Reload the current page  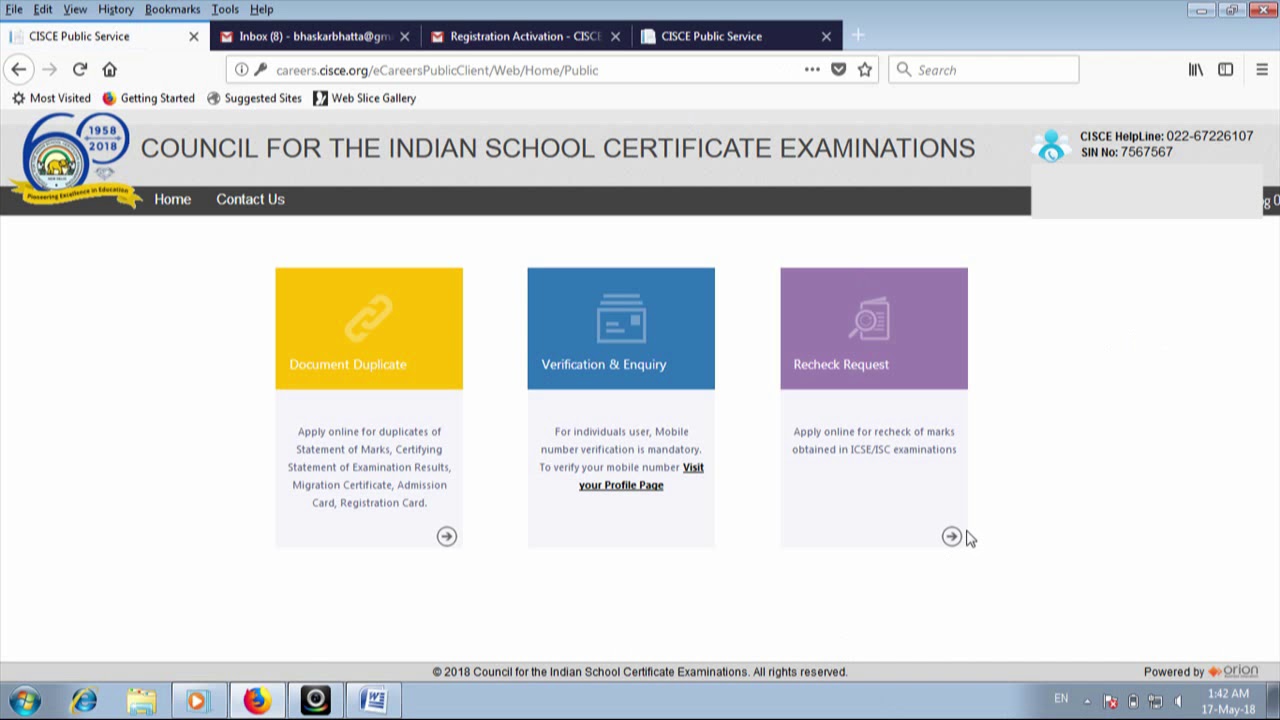pyautogui.click(x=80, y=70)
